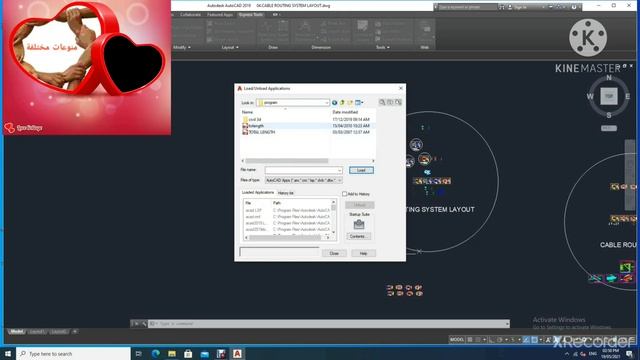Go back using the Look in back arrow icon
Image resolution: width=640 pixels, height=360 pixels.
pyautogui.click(x=334, y=102)
